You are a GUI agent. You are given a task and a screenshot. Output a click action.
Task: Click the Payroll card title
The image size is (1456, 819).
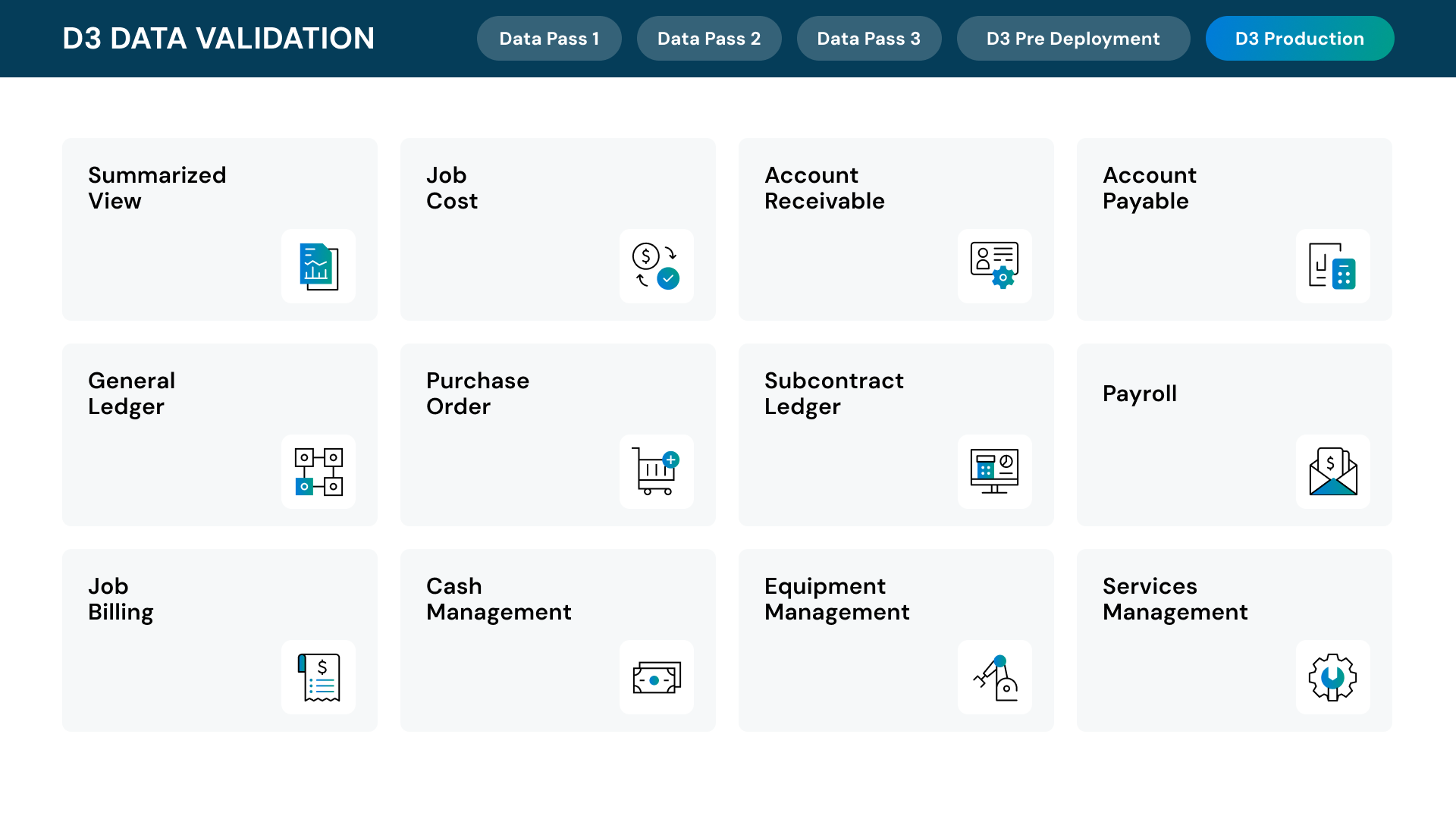1140,394
